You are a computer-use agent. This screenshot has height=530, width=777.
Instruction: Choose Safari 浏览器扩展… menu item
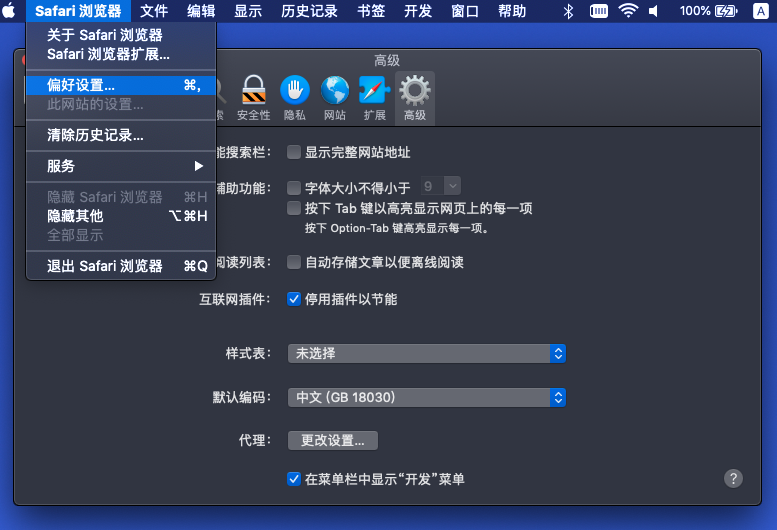121,54
